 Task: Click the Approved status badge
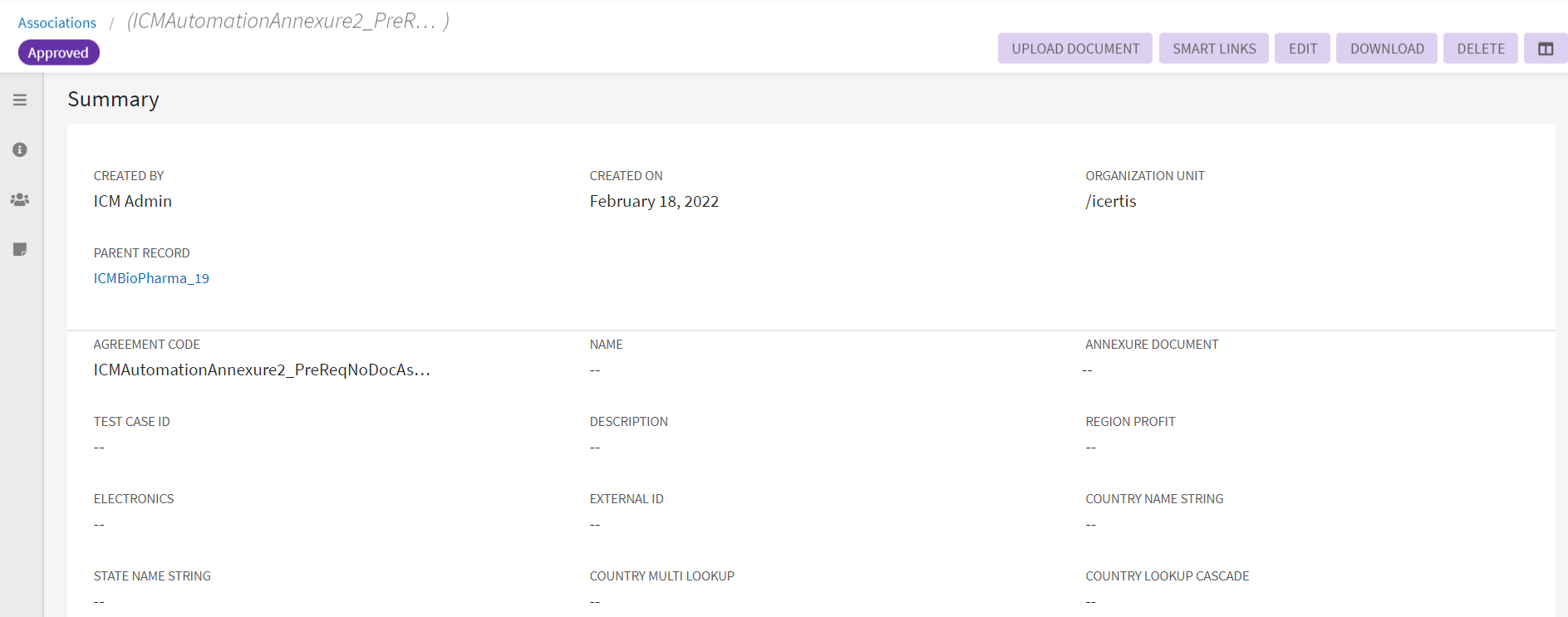coord(58,53)
